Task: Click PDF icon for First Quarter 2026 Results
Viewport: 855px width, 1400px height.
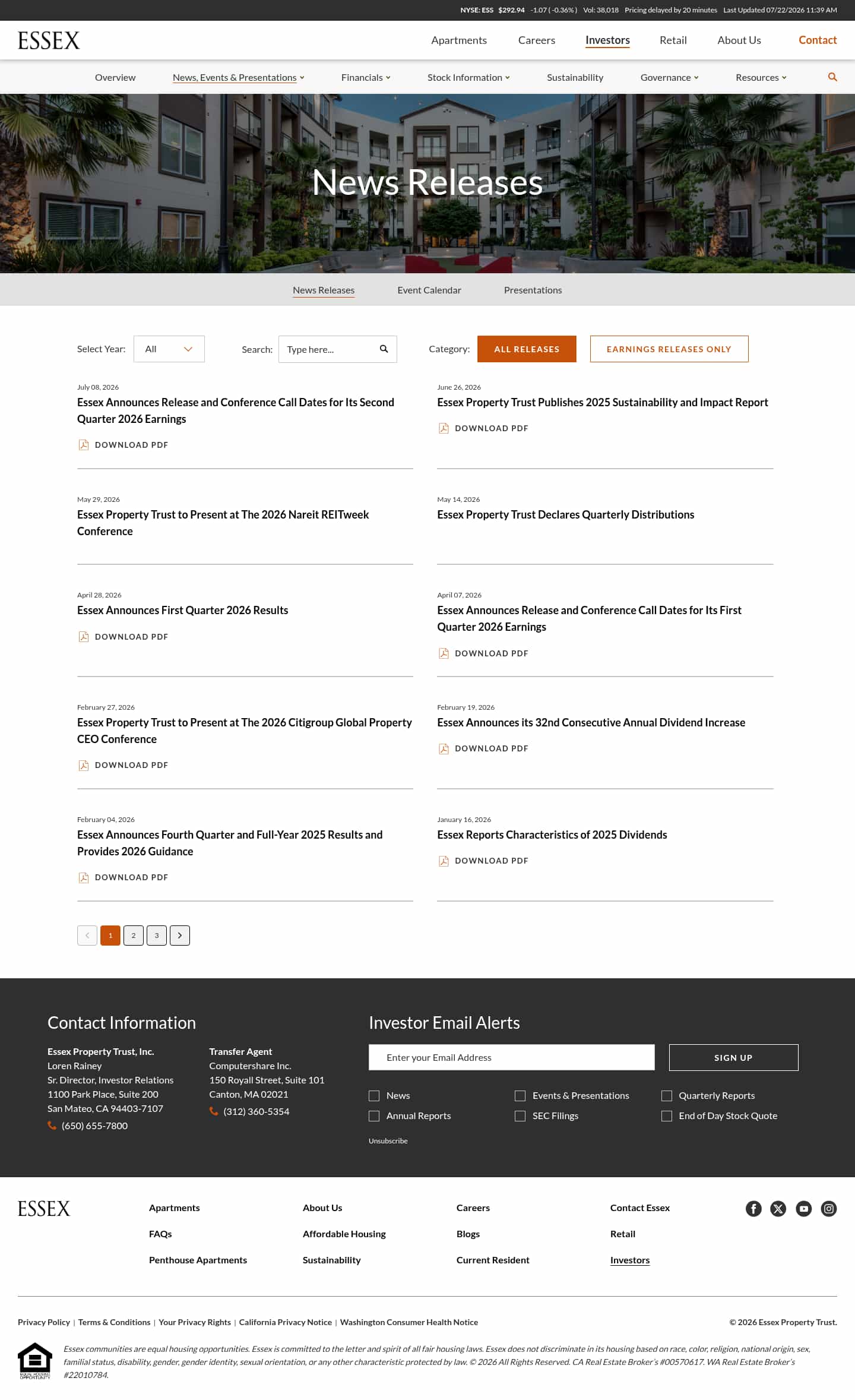Action: 84,637
